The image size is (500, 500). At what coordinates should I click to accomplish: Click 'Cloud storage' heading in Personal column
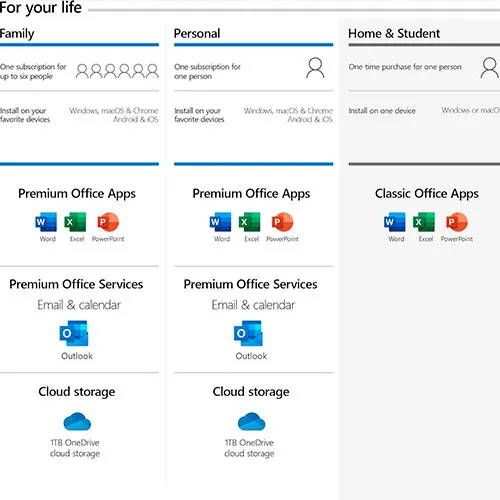(251, 392)
